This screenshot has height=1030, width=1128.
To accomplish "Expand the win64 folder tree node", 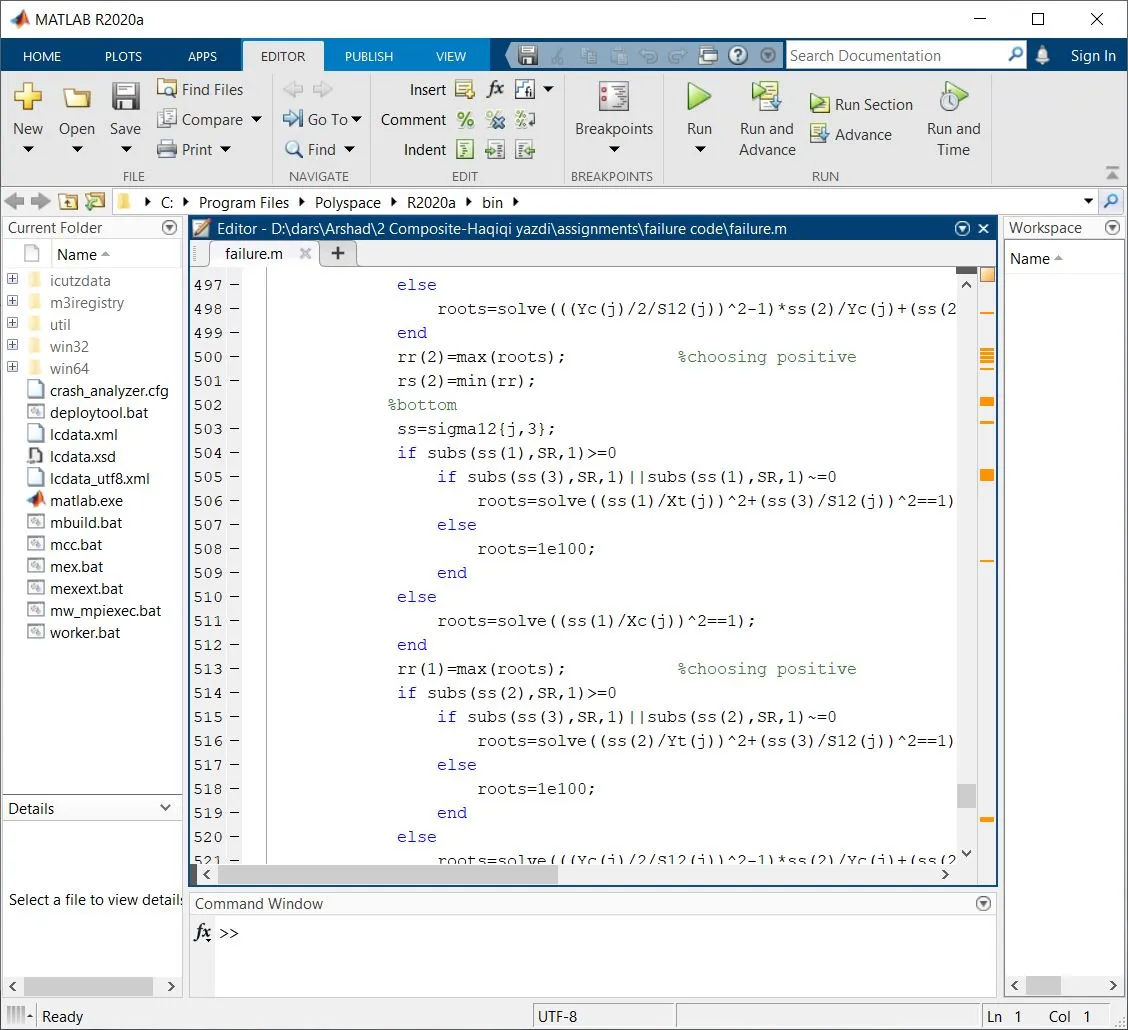I will coord(13,368).
